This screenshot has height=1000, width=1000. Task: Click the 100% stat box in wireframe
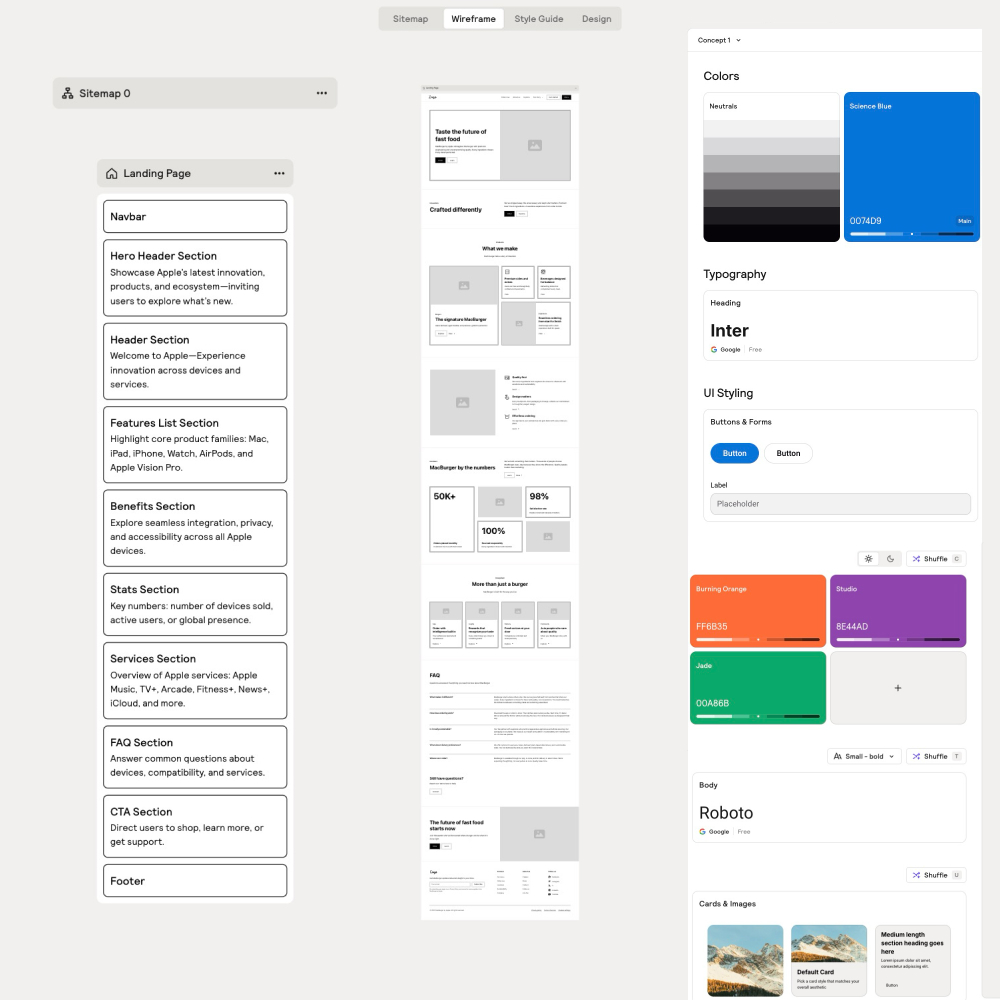(x=500, y=536)
